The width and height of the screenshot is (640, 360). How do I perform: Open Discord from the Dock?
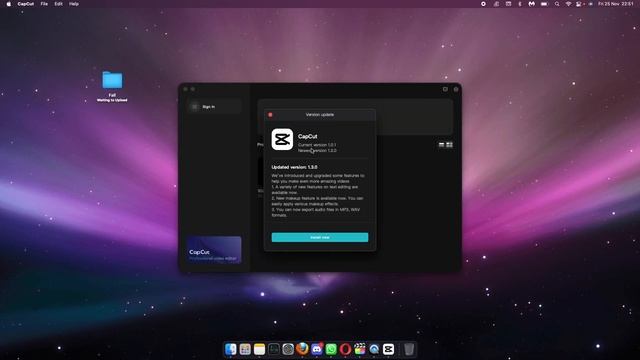[317, 349]
